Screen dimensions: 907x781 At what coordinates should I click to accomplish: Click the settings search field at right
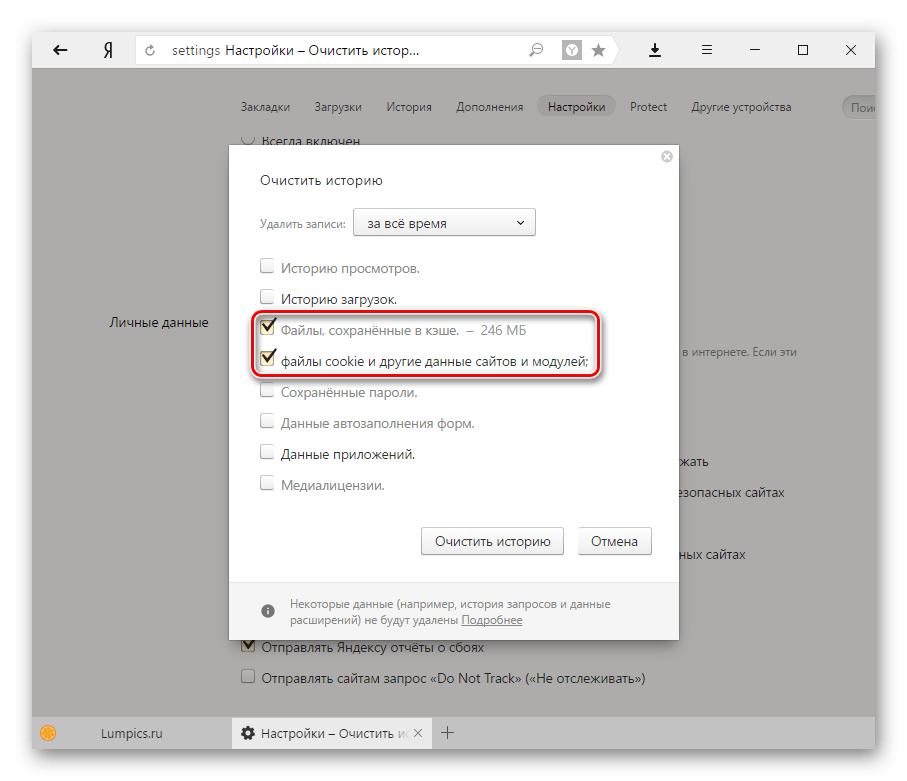859,108
